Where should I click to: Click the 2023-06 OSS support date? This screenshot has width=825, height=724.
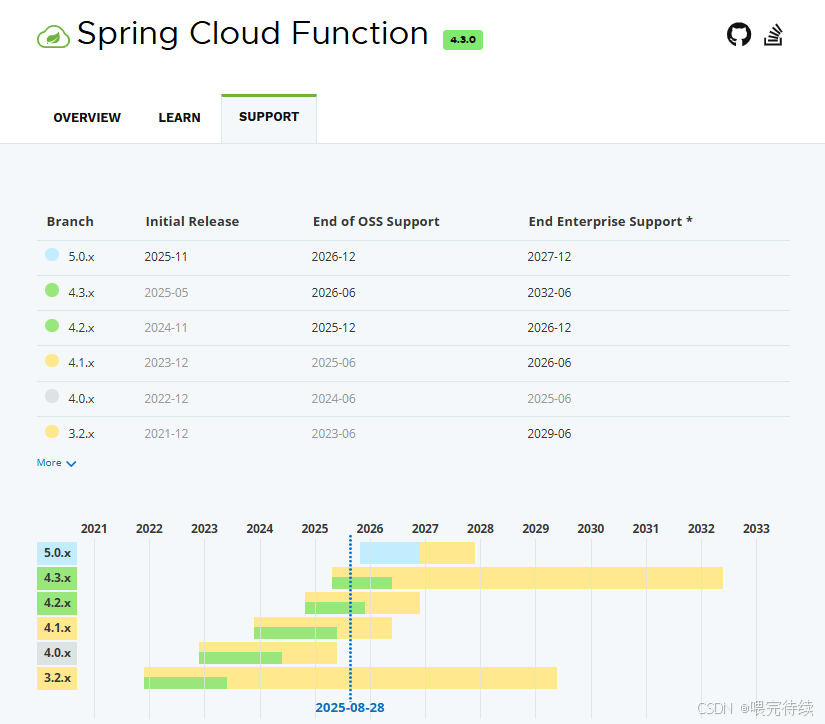[334, 434]
